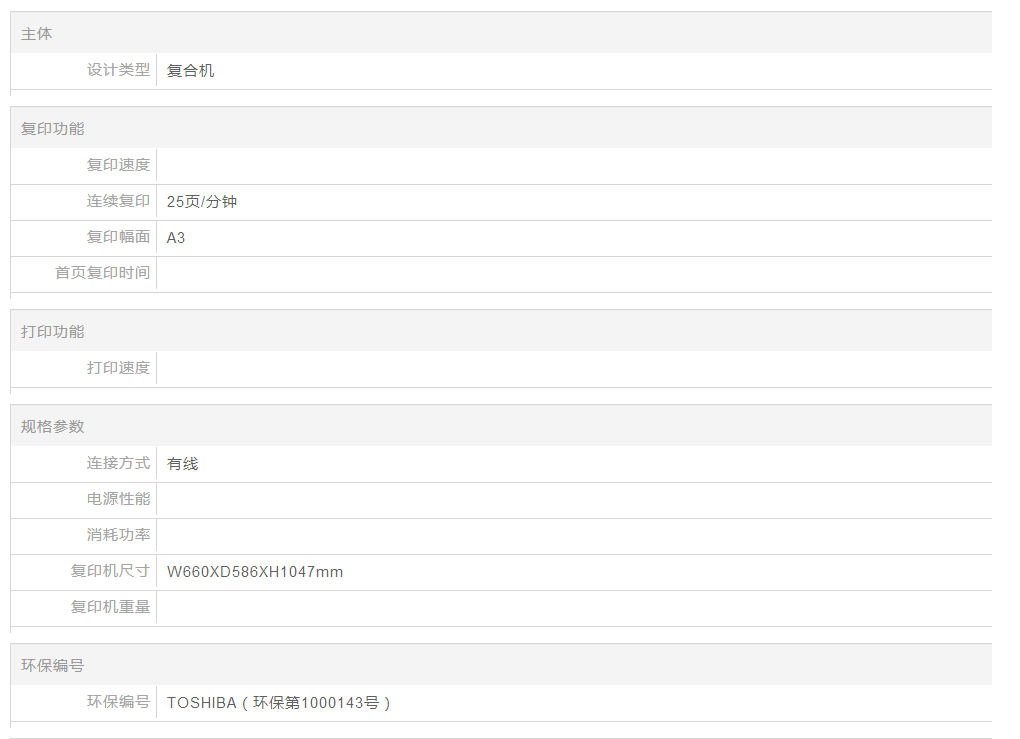Select the 打印速度 row label
The width and height of the screenshot is (1020, 739).
[118, 368]
